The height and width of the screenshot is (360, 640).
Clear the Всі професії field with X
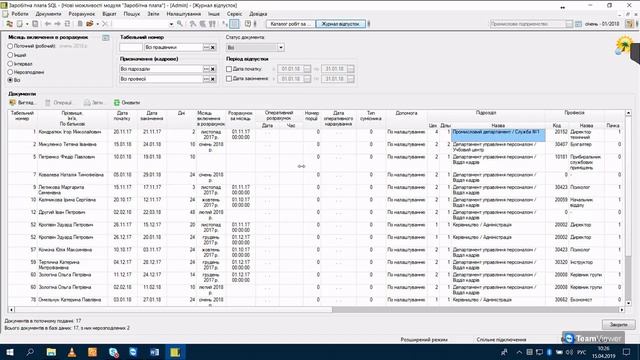[x=213, y=79]
